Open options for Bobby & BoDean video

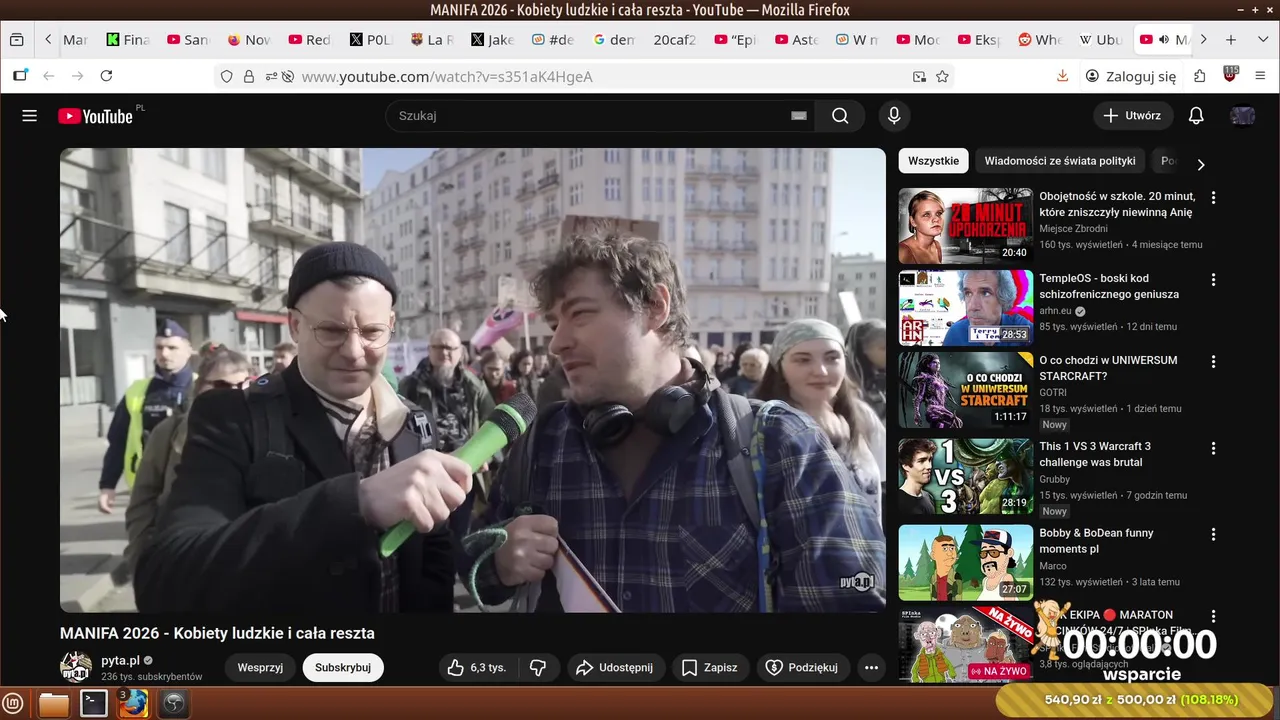coord(1214,535)
